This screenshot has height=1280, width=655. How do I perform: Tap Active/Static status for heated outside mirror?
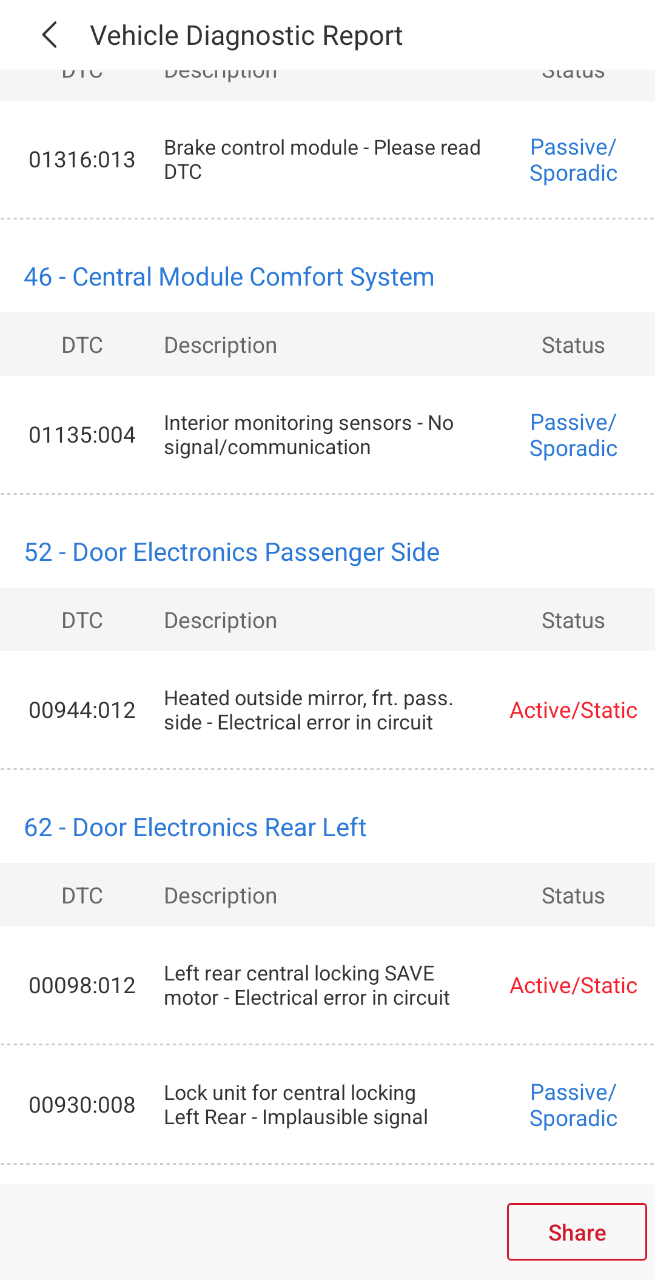(573, 710)
